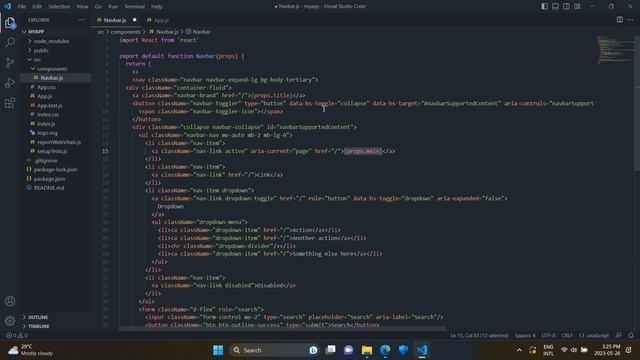The image size is (640, 360).
Task: Open File Explorer from taskbar
Action: 367,350
